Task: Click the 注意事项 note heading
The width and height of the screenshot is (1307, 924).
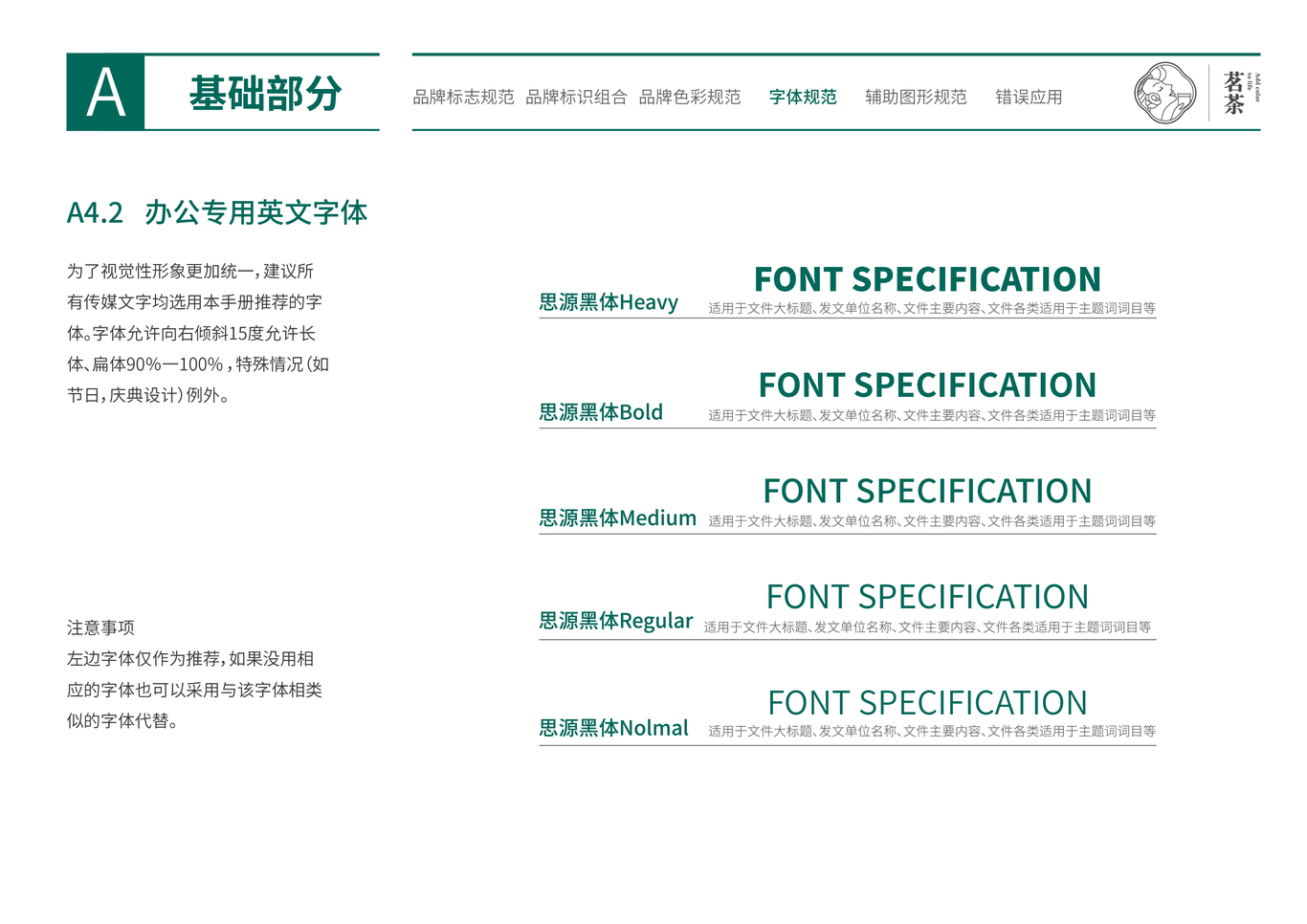Action: click(100, 627)
